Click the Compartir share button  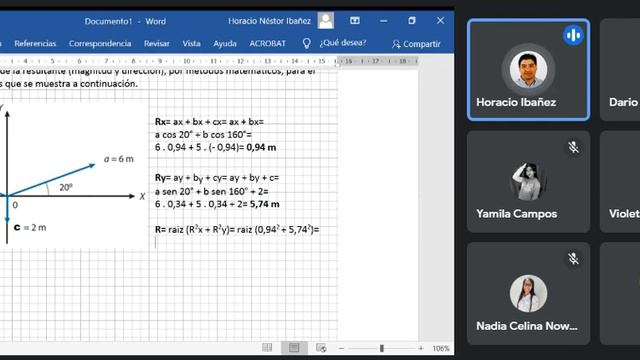(416, 44)
